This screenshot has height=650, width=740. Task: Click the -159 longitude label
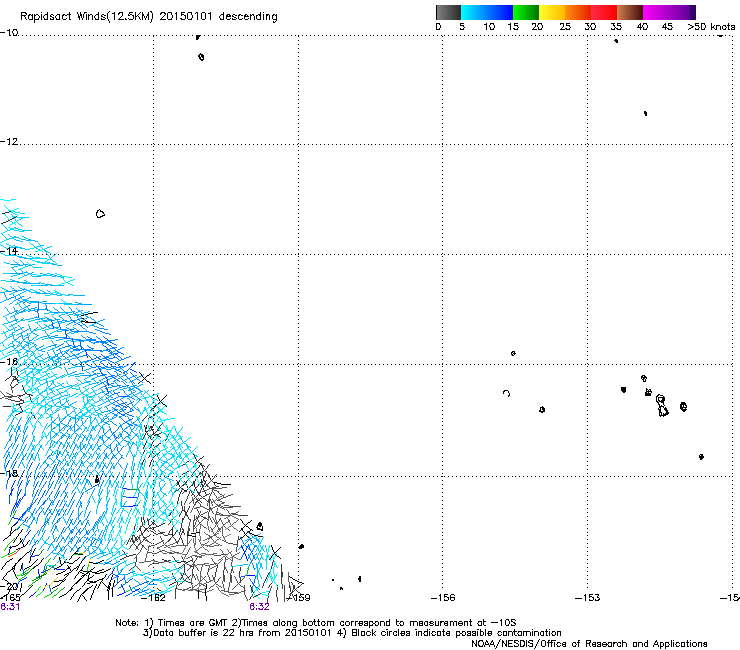point(299,598)
